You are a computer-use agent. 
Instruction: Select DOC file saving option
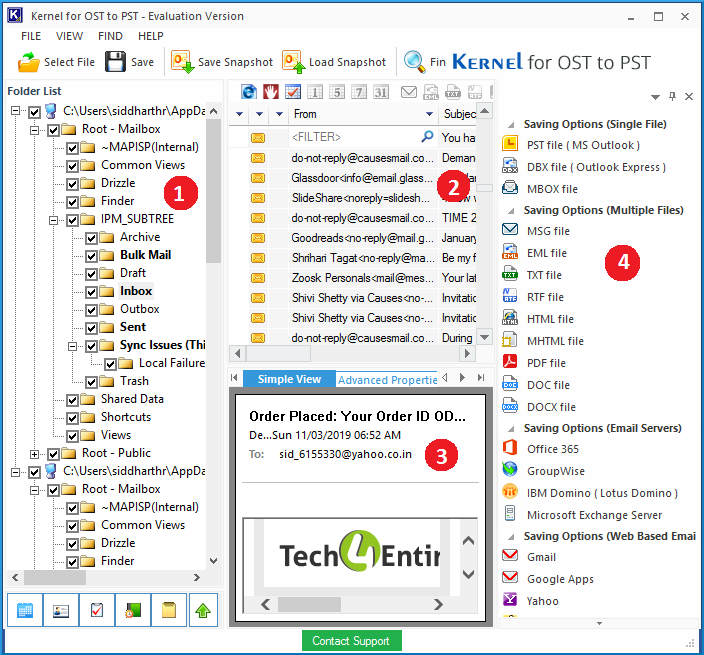click(548, 385)
